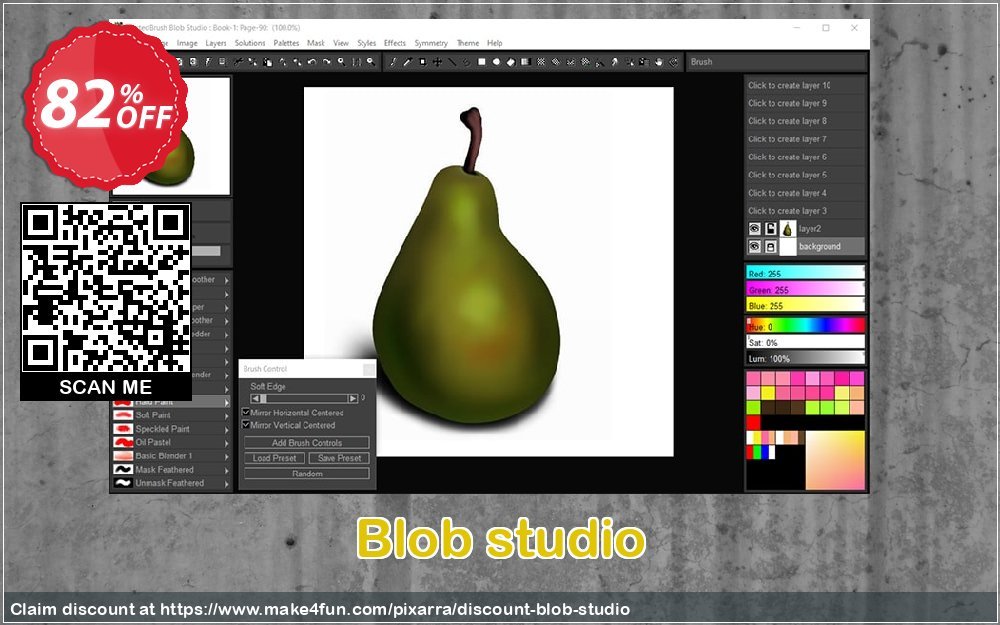The image size is (1000, 625).
Task: Click the clipboard paste icon in the toolbar
Action: tap(267, 62)
